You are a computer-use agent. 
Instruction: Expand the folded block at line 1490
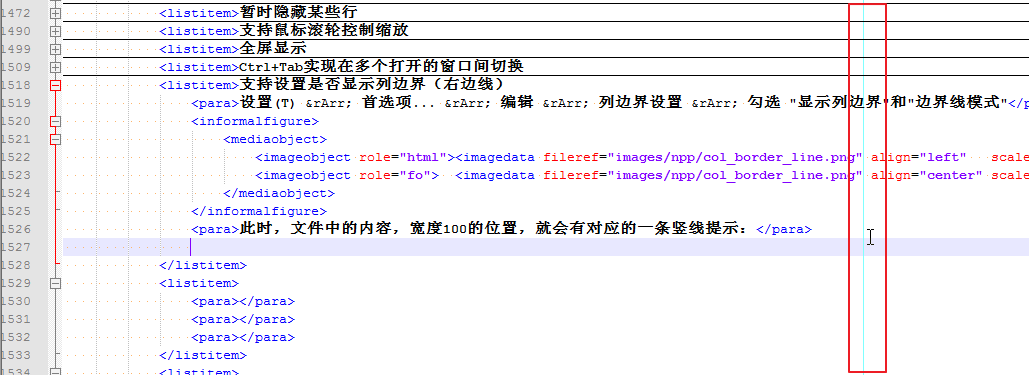tap(56, 31)
